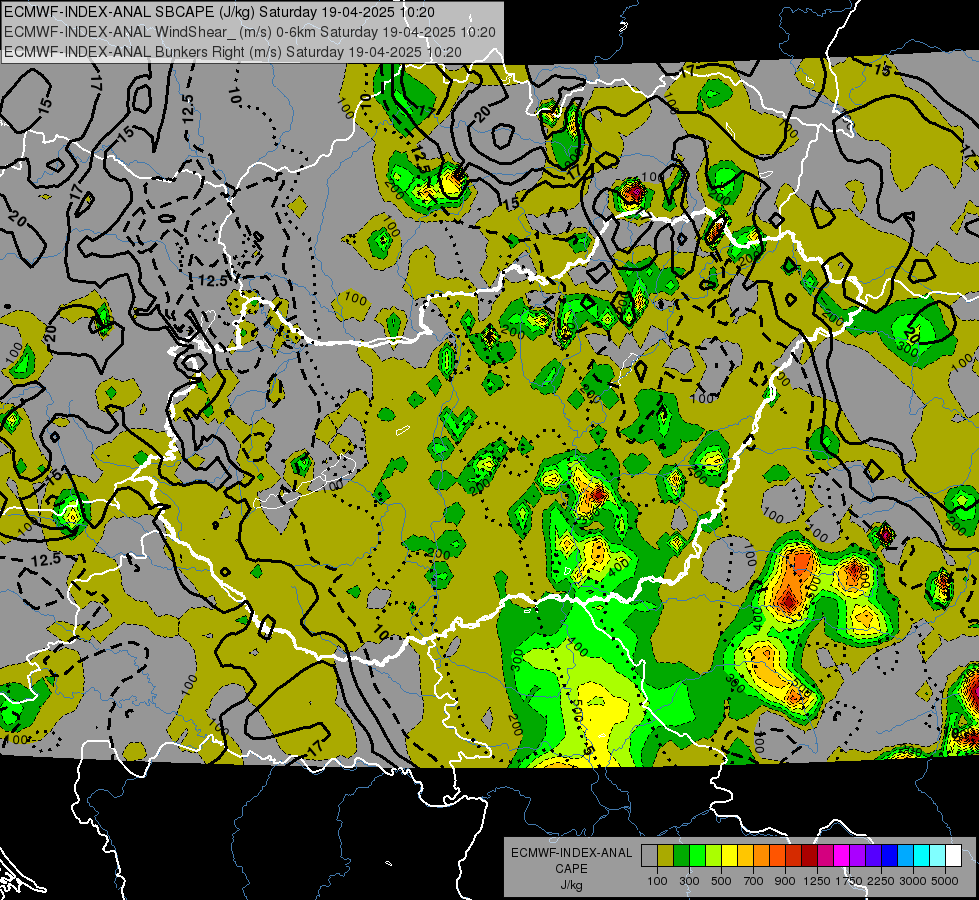Click the 3000 tick label in legend
Viewport: 979px width, 900px height.
(x=913, y=881)
